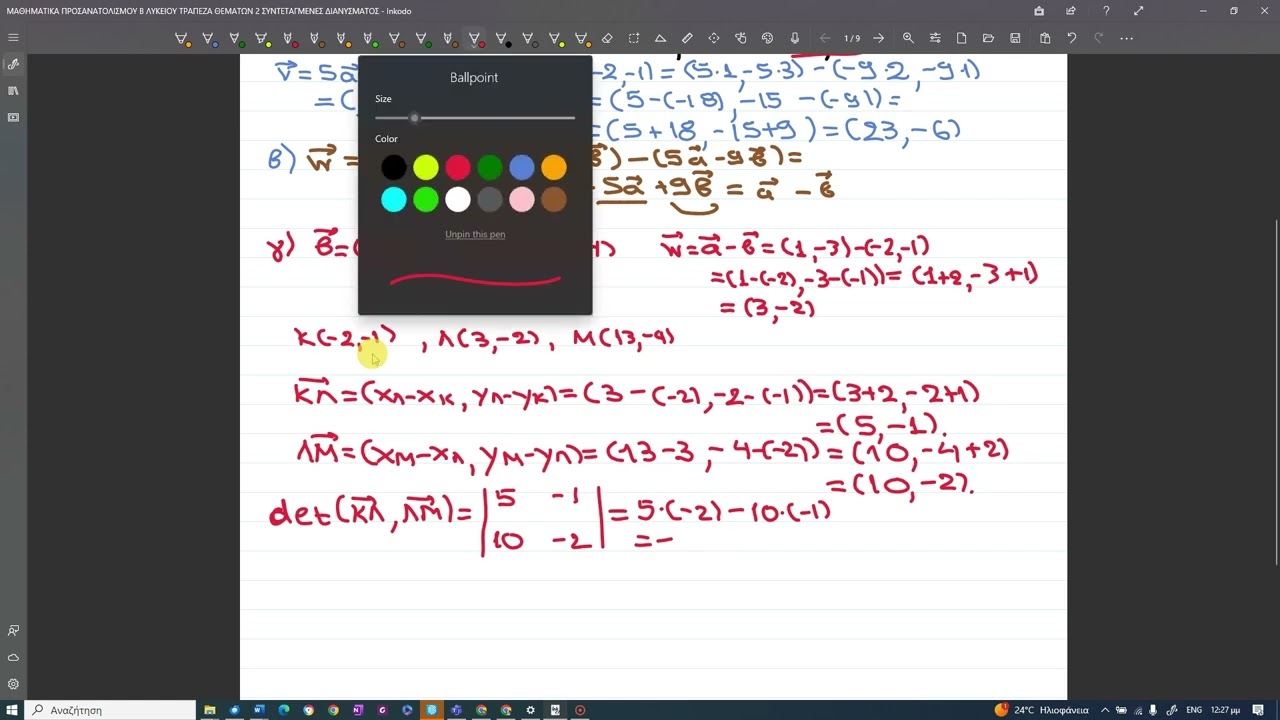Open the zoom magnifier tool
This screenshot has width=1280, height=720.
pyautogui.click(x=908, y=38)
